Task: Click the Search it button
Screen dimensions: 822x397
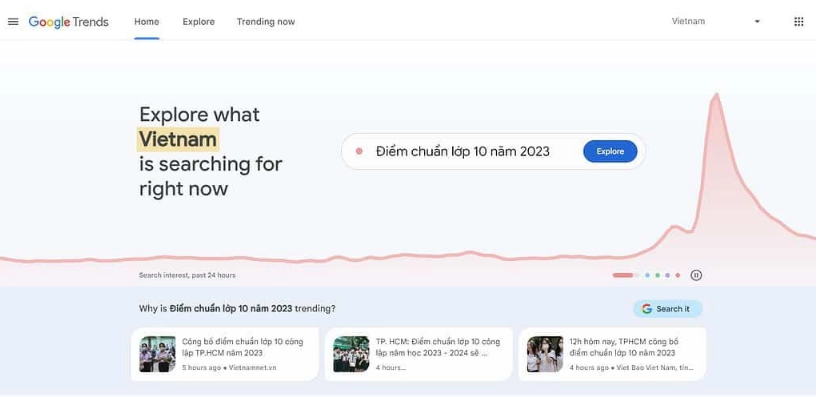Action: 667,309
